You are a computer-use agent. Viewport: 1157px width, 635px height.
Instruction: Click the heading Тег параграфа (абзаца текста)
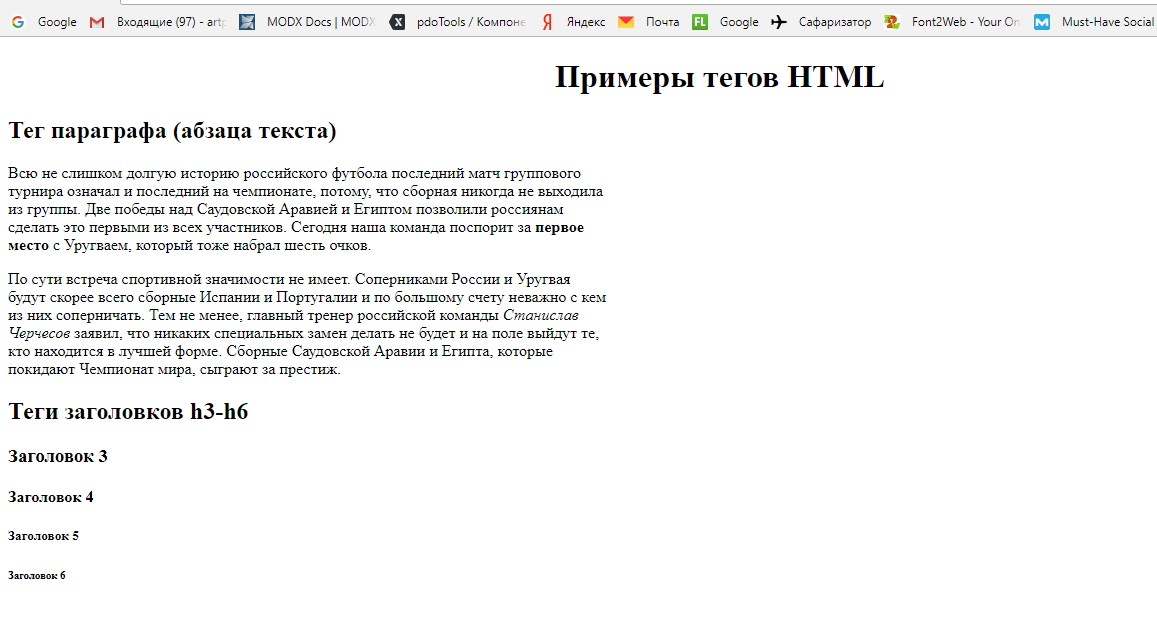pos(172,131)
